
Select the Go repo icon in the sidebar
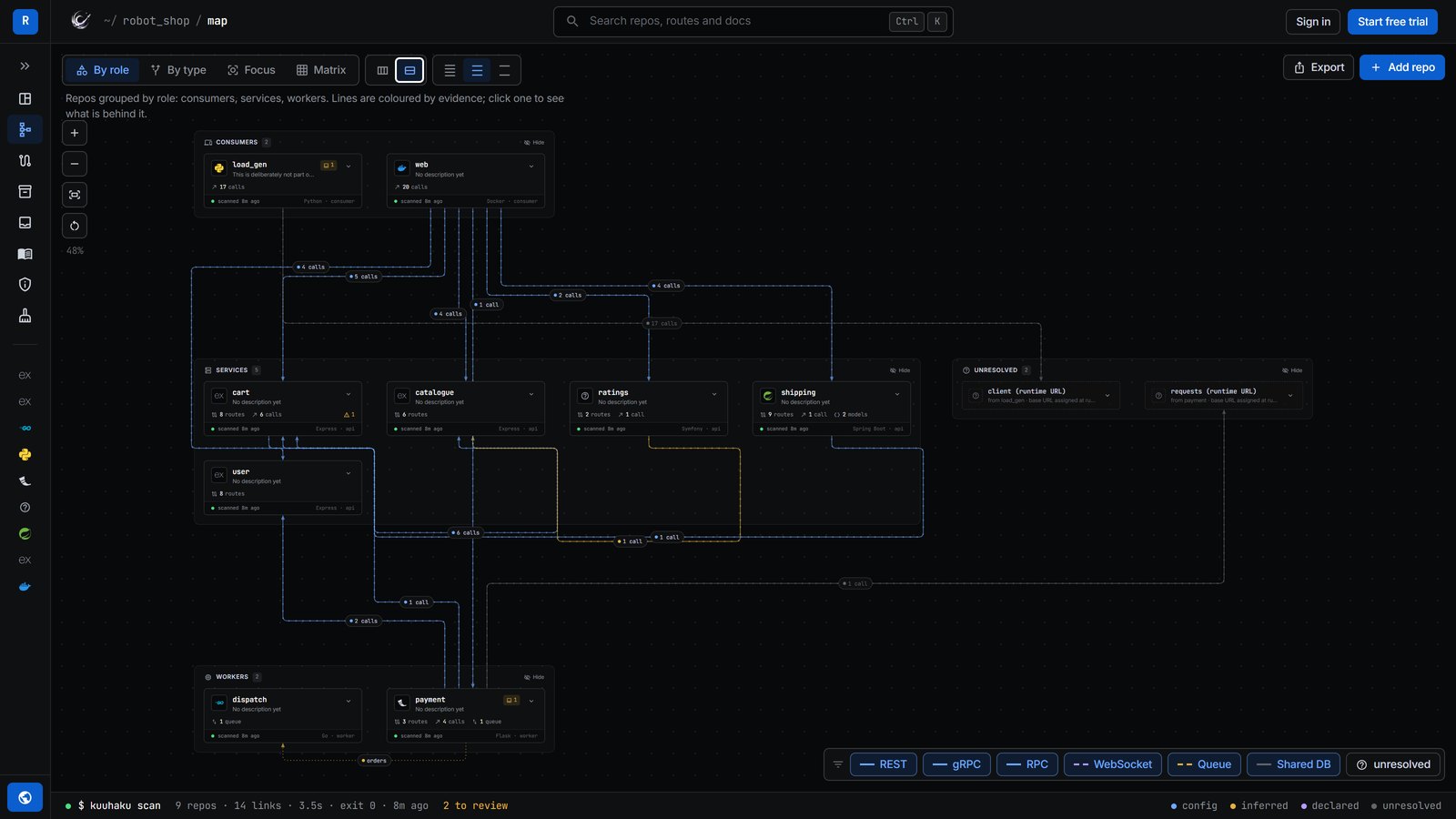click(x=25, y=428)
